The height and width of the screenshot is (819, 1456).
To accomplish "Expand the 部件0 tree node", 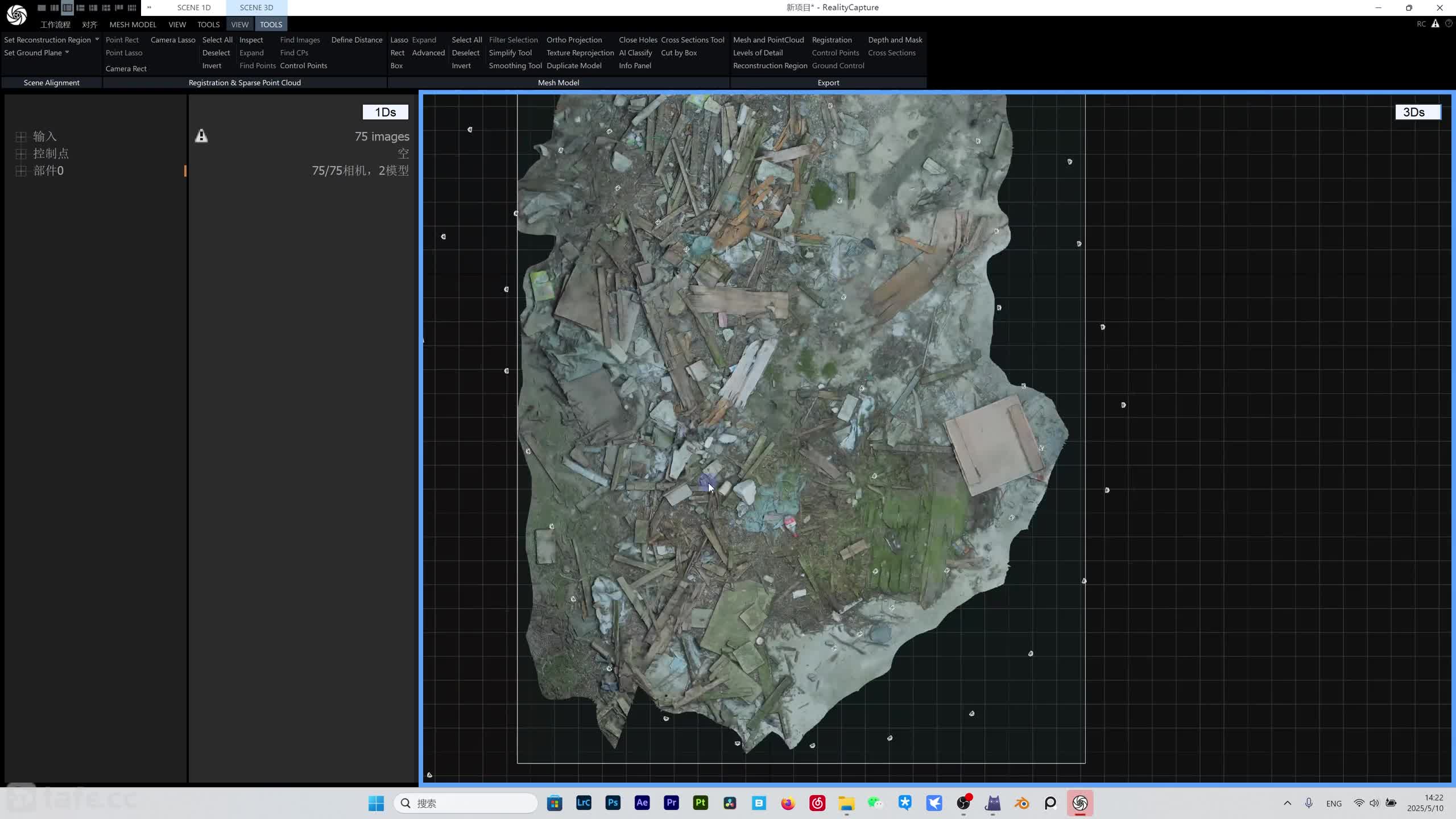I will pos(21,171).
